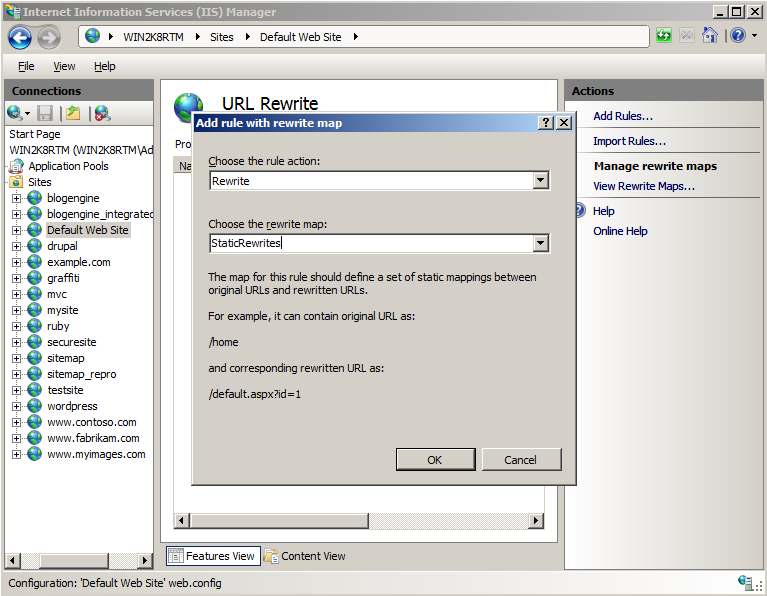Screen dimensions: 767x596
Task: Cancel the rewrite map rule dialog
Action: pyautogui.click(x=521, y=459)
